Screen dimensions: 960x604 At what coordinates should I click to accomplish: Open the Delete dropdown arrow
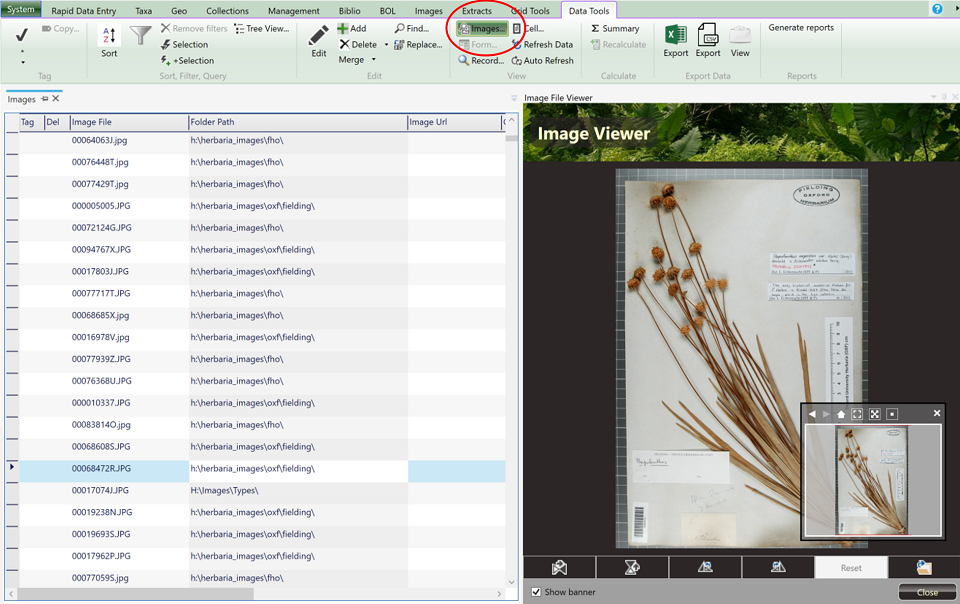tap(386, 45)
